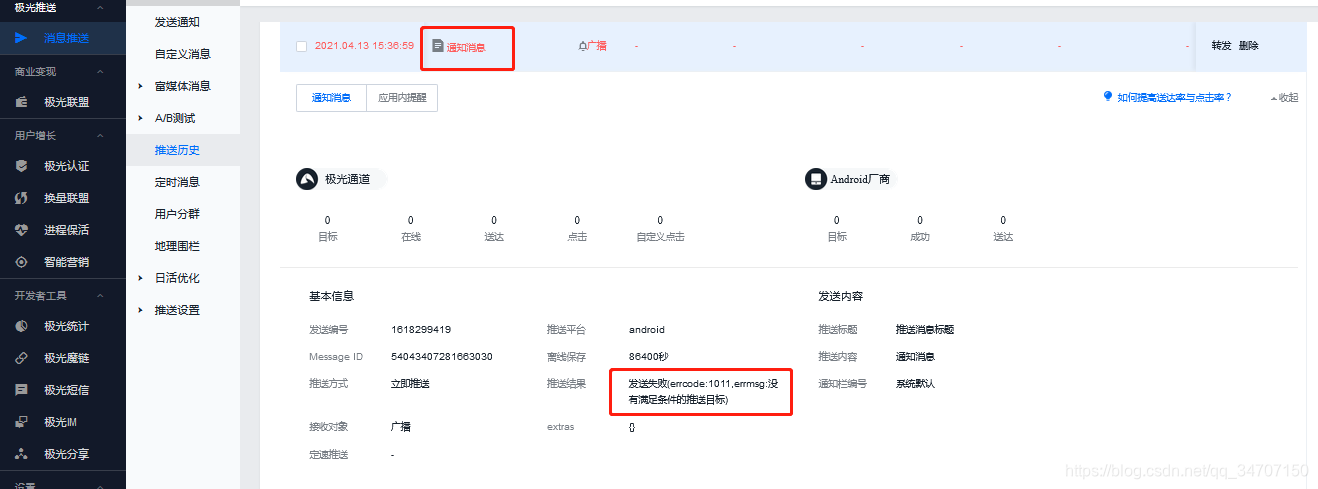Click the 极光魔链 link icon

click(21, 358)
